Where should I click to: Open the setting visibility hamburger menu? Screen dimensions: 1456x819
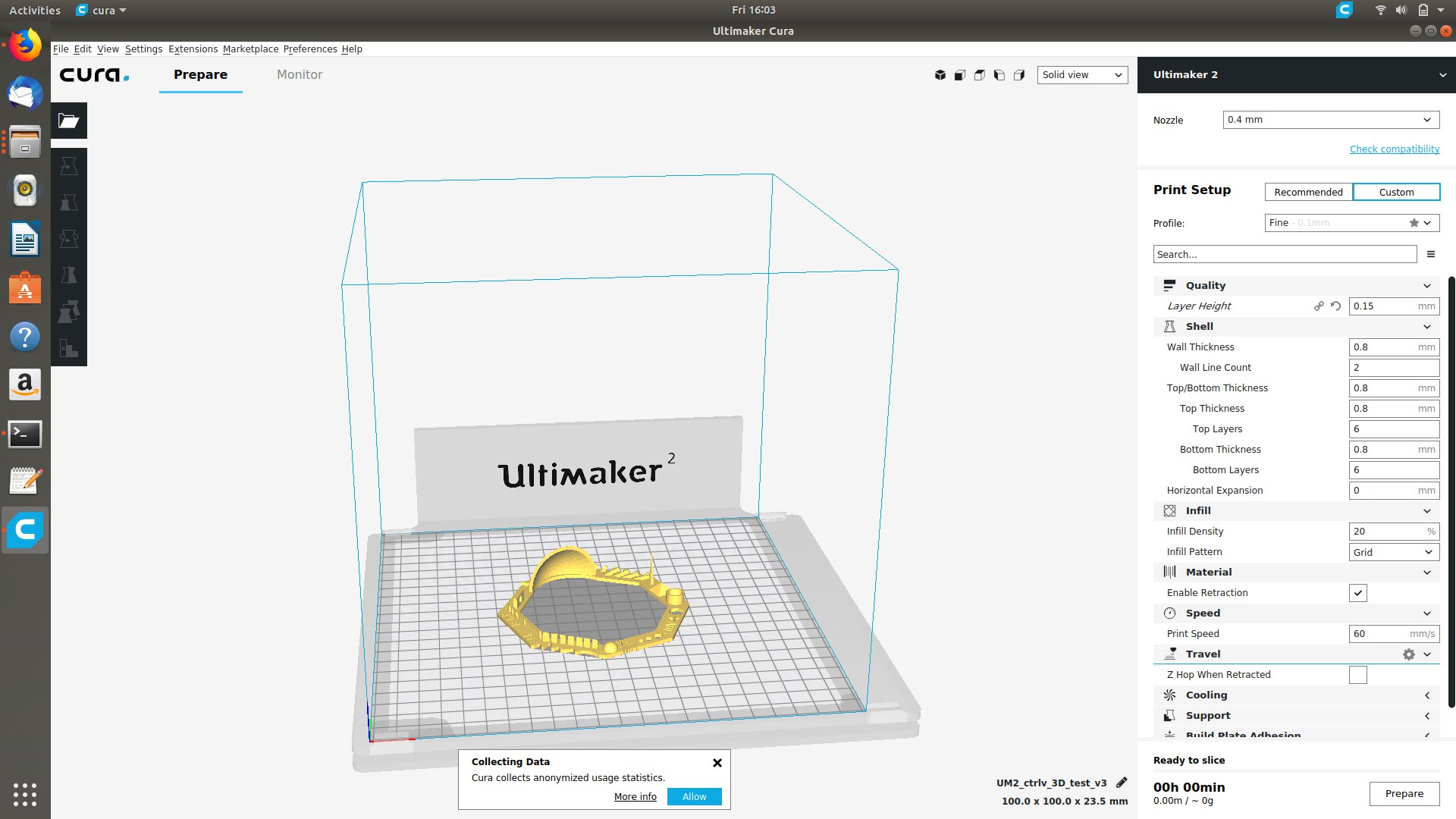coord(1431,254)
